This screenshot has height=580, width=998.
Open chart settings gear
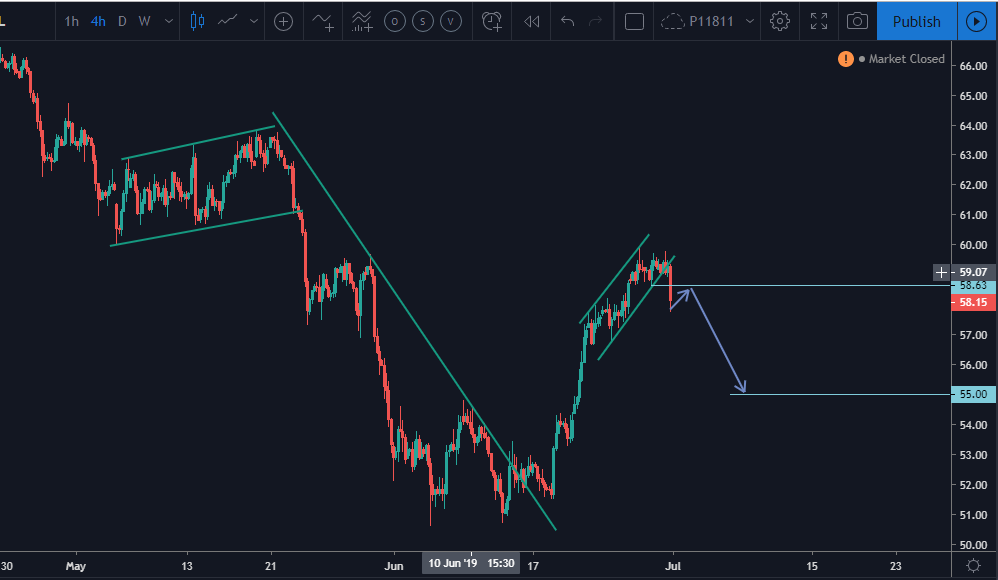tap(780, 22)
